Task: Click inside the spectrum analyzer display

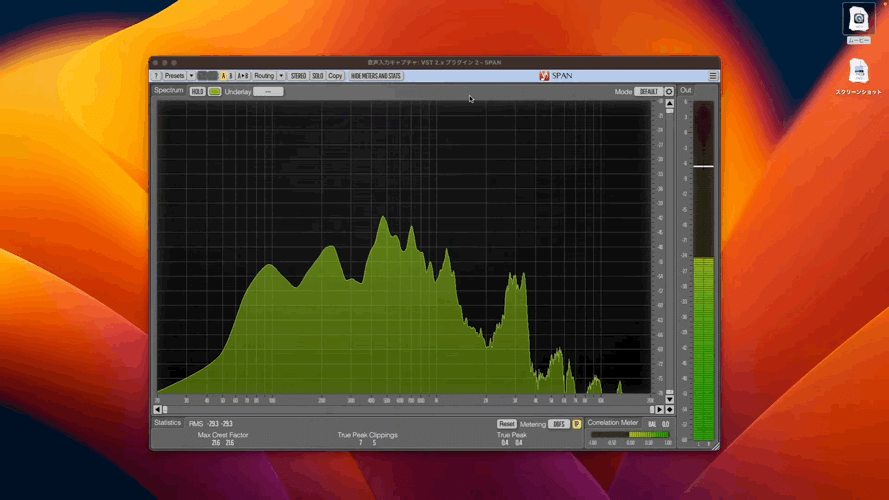Action: click(404, 247)
